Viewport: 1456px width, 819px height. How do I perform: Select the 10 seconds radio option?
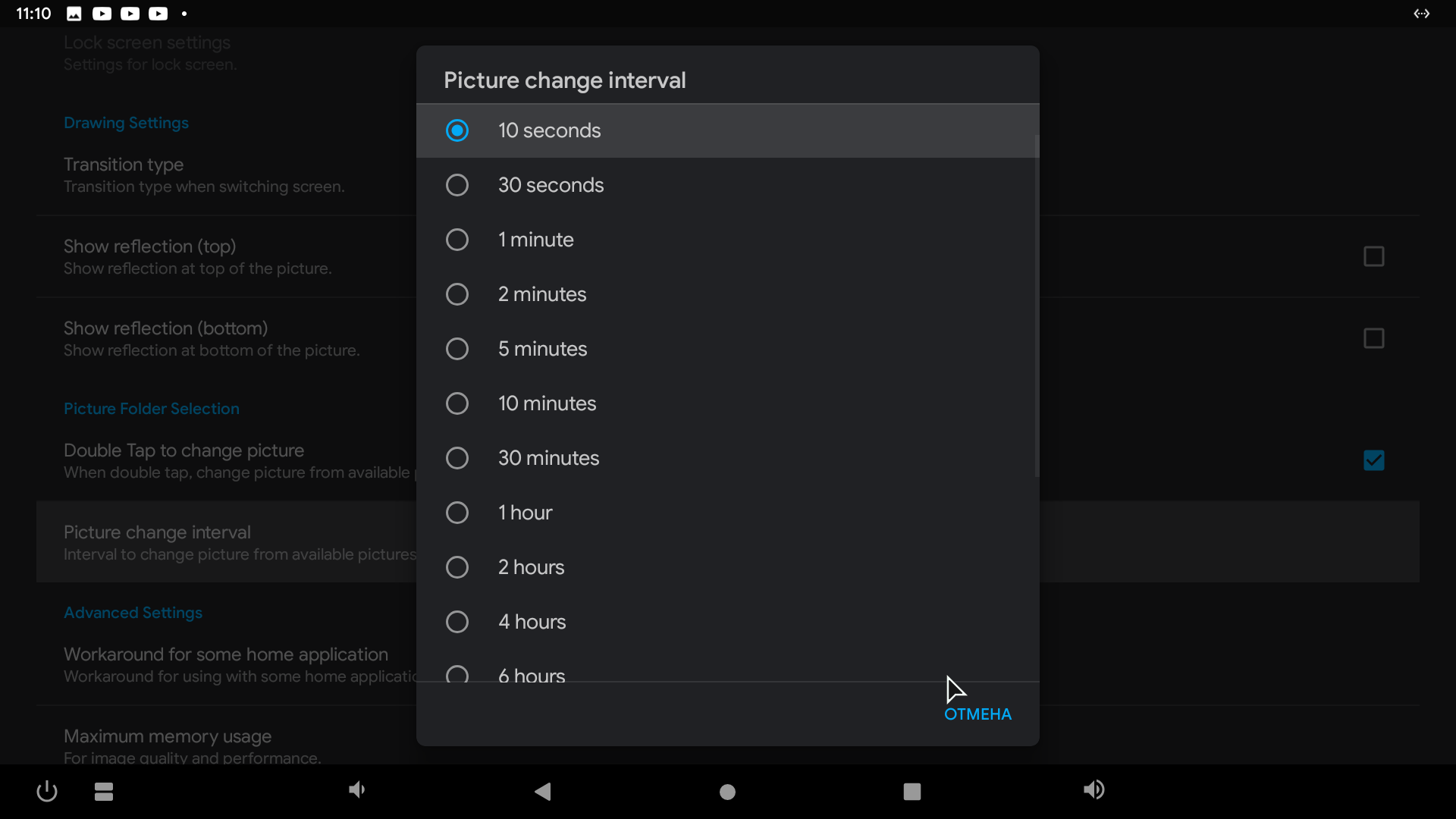pos(727,130)
